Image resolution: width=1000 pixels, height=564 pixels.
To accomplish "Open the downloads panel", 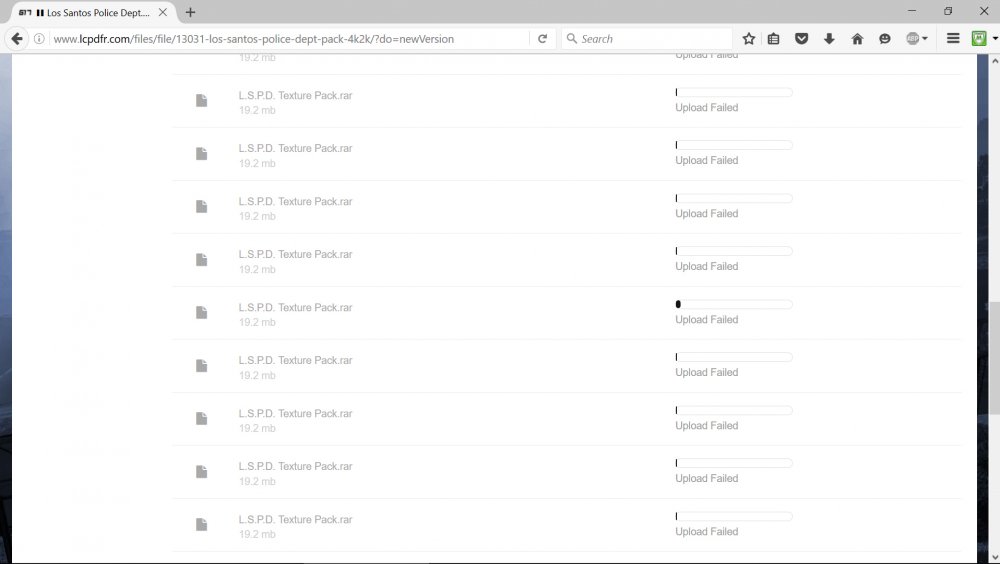I will click(x=829, y=39).
